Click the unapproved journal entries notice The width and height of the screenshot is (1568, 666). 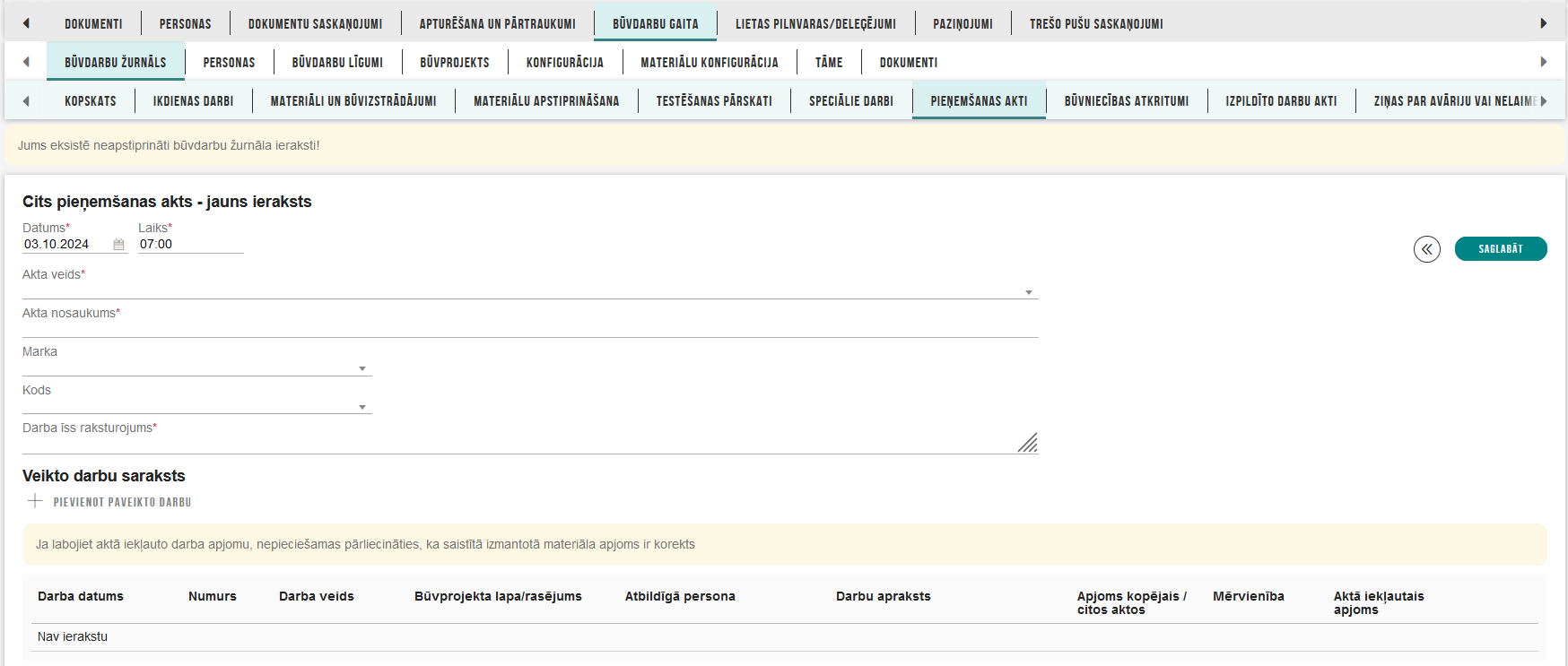(x=784, y=145)
